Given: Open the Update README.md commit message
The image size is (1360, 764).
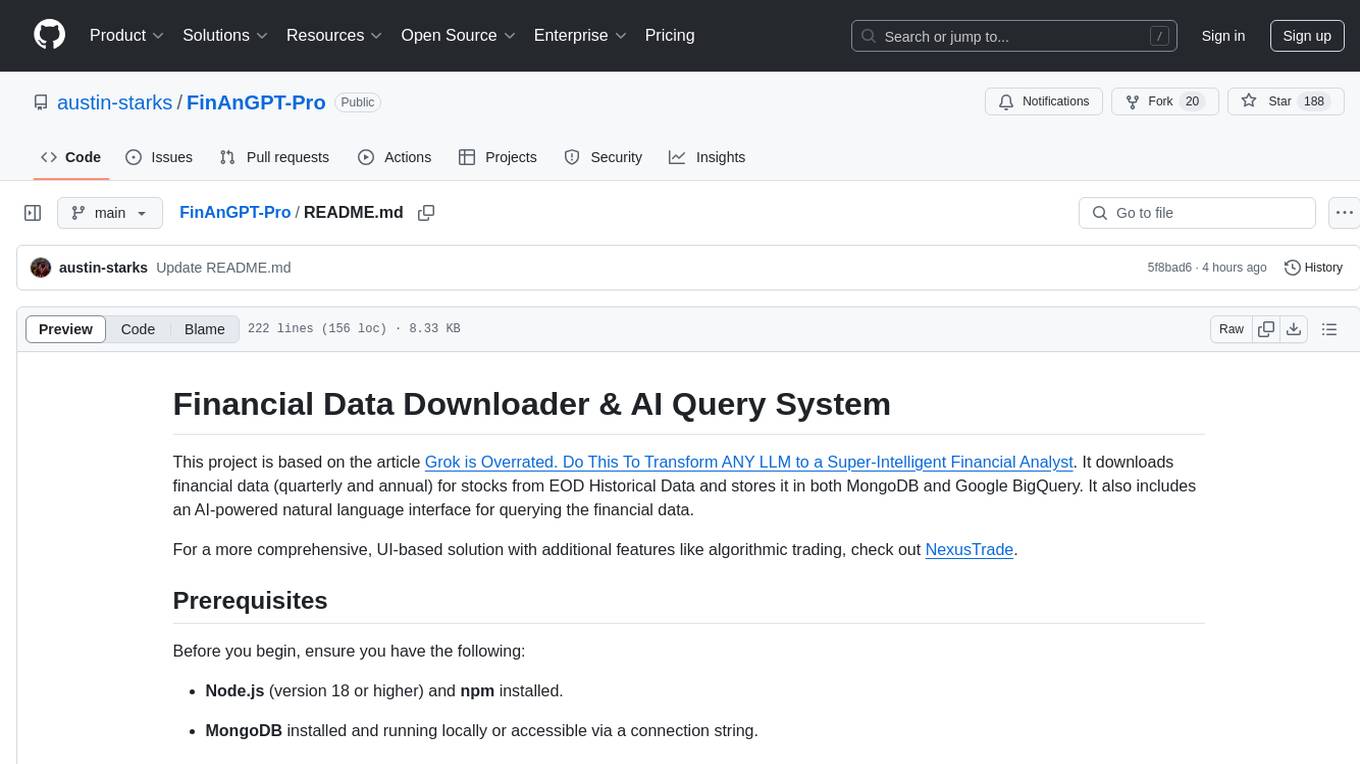Looking at the screenshot, I should tap(223, 268).
